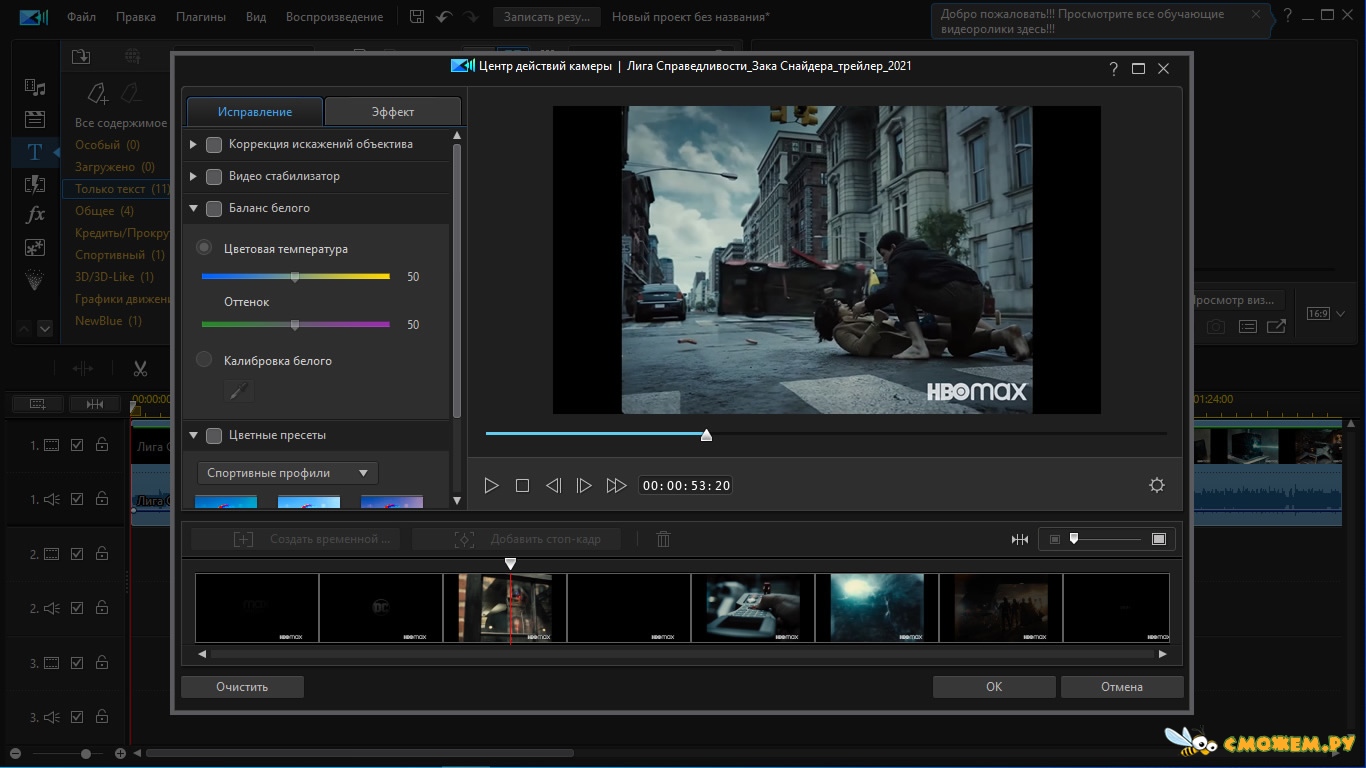Click the large-thumbnail icon on dialog zoom
The height and width of the screenshot is (768, 1366).
[1159, 539]
